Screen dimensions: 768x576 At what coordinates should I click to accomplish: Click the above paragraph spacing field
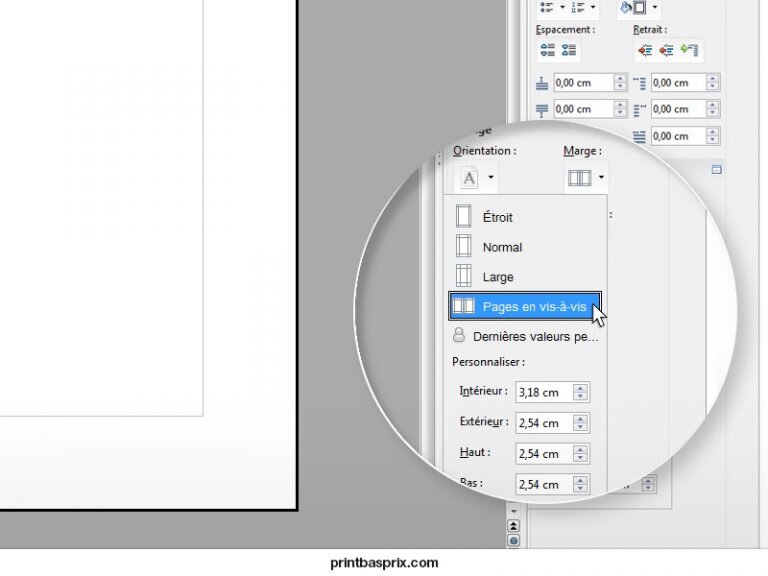(x=583, y=82)
